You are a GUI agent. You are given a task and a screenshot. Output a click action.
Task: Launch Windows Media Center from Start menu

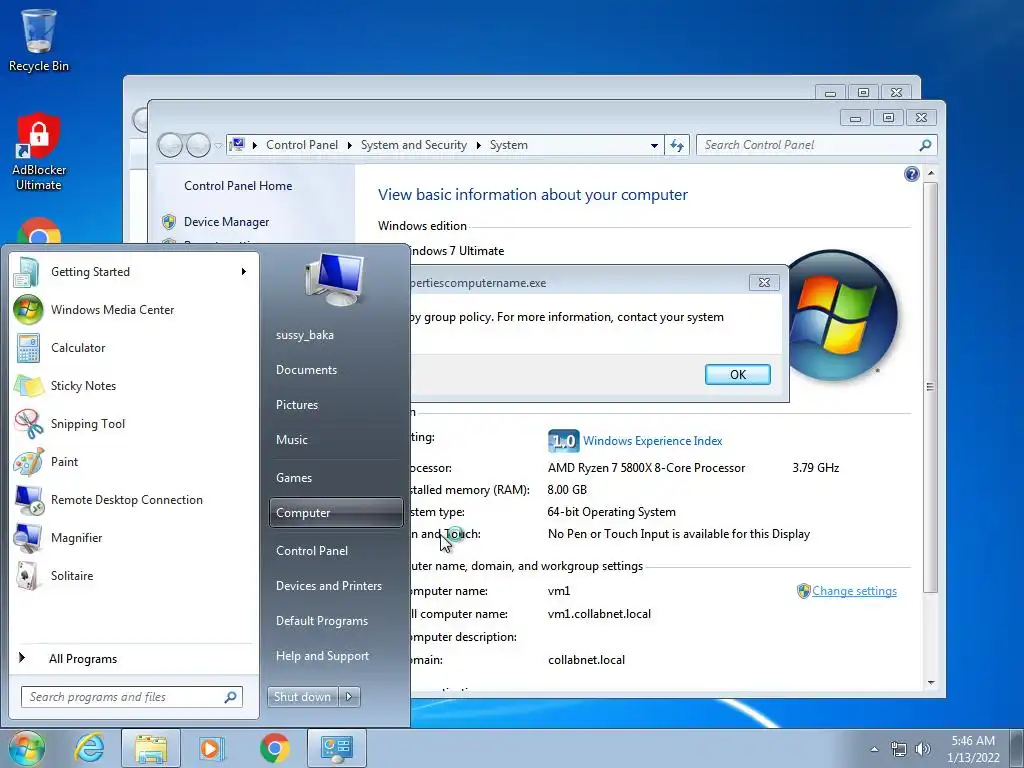pos(112,310)
